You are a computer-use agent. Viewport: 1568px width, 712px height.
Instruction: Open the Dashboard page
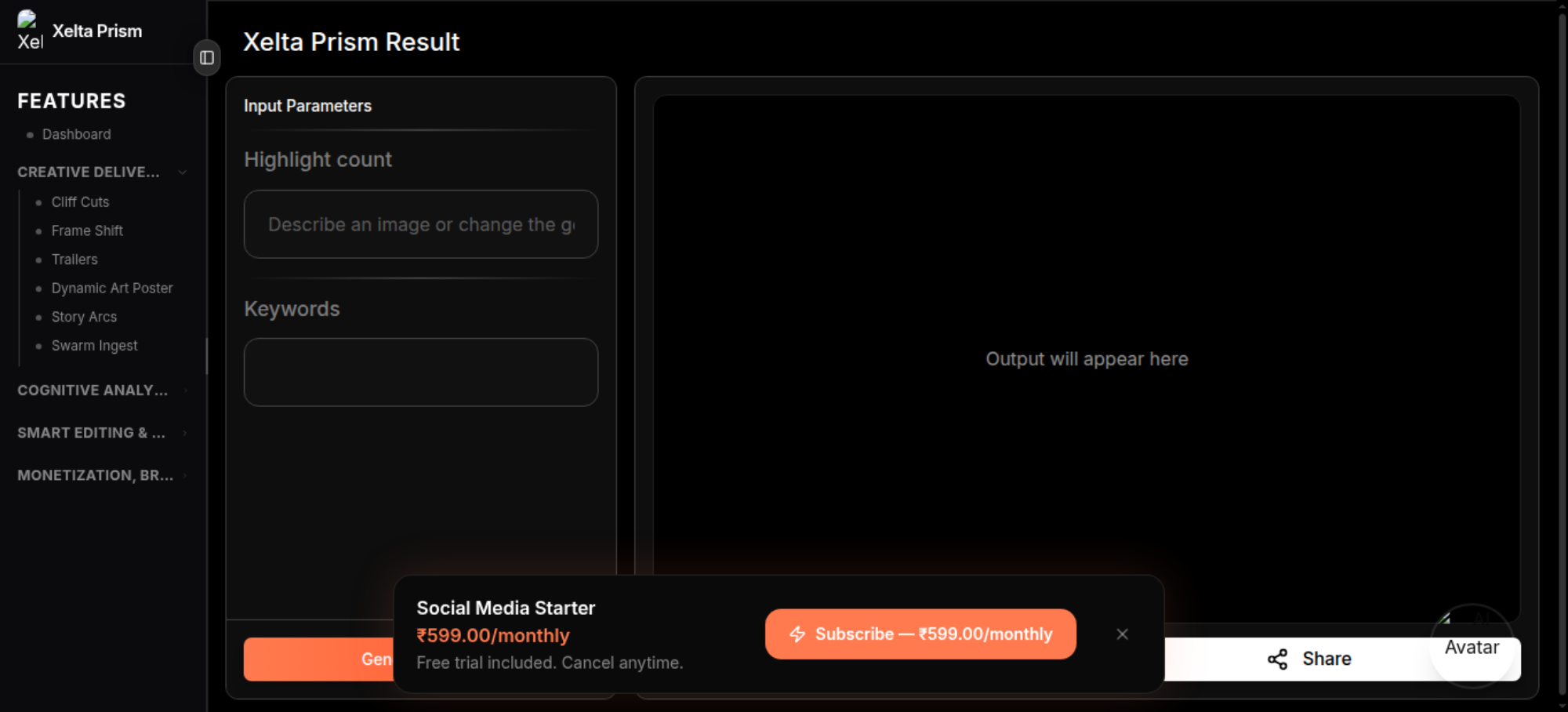pyautogui.click(x=76, y=135)
